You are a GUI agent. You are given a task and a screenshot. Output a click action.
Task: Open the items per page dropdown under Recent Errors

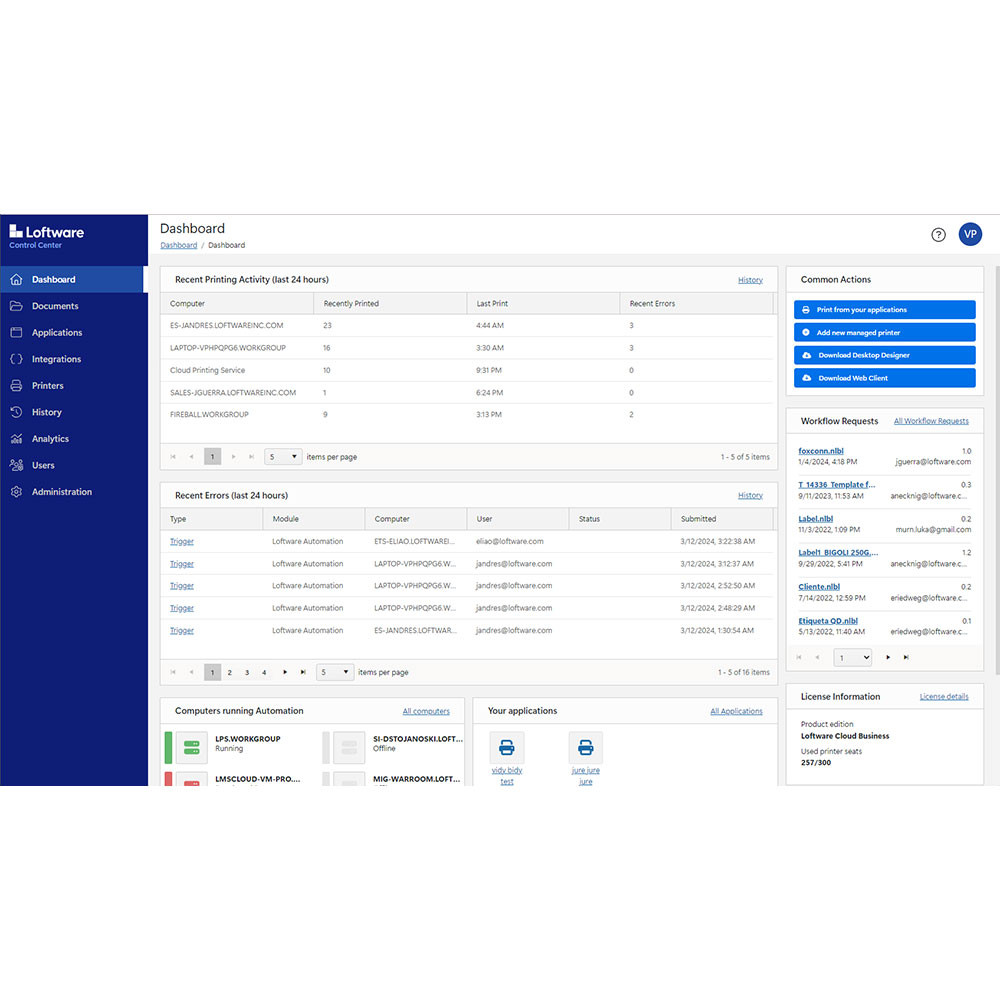334,672
